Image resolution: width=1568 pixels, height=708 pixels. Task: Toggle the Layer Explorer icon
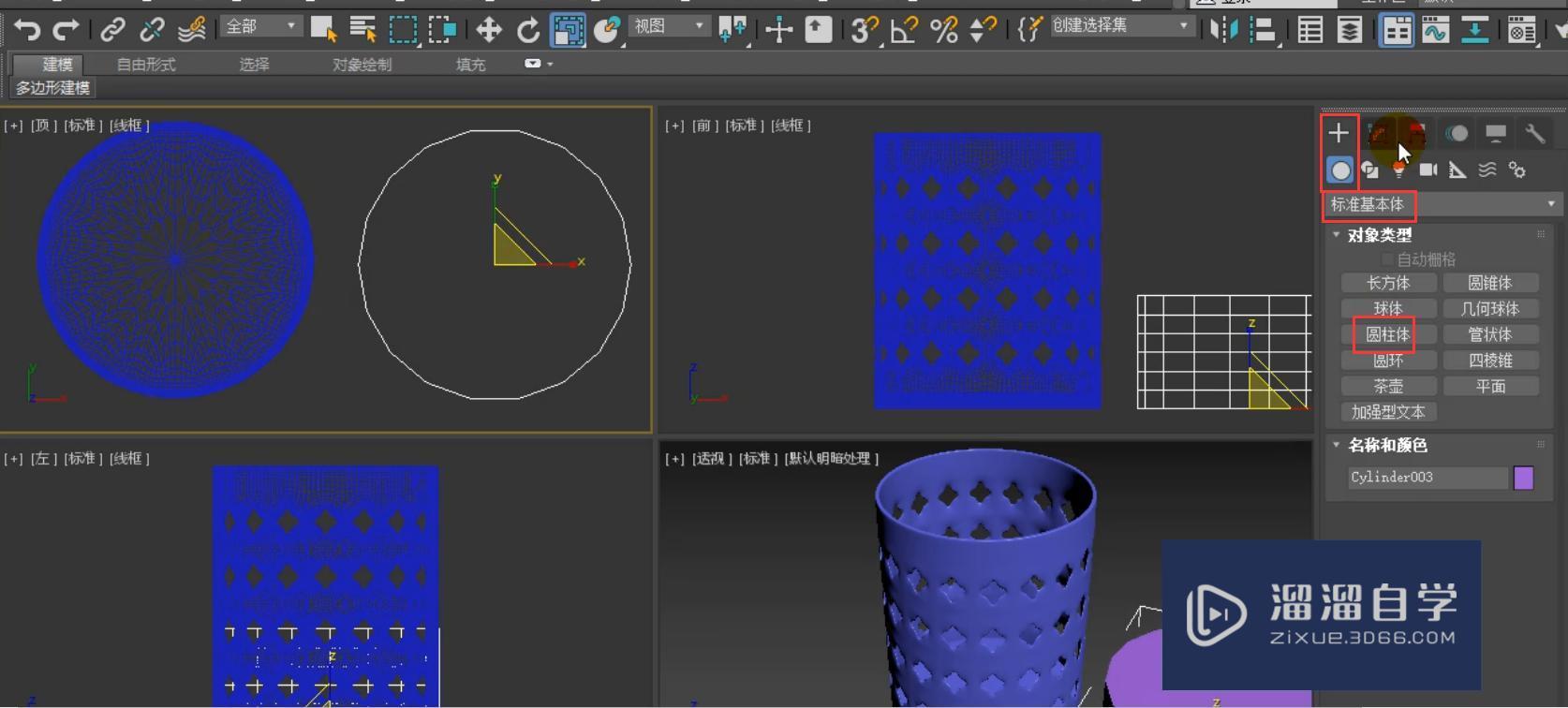point(1349,30)
